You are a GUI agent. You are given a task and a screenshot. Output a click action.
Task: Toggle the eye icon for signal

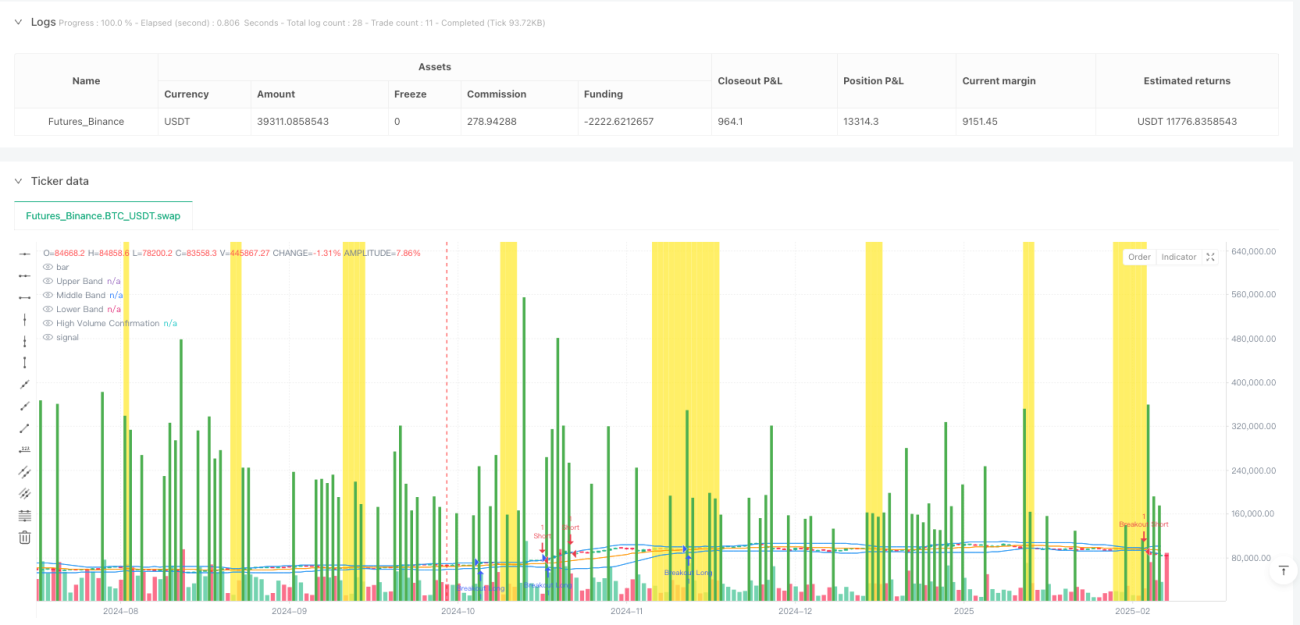48,337
